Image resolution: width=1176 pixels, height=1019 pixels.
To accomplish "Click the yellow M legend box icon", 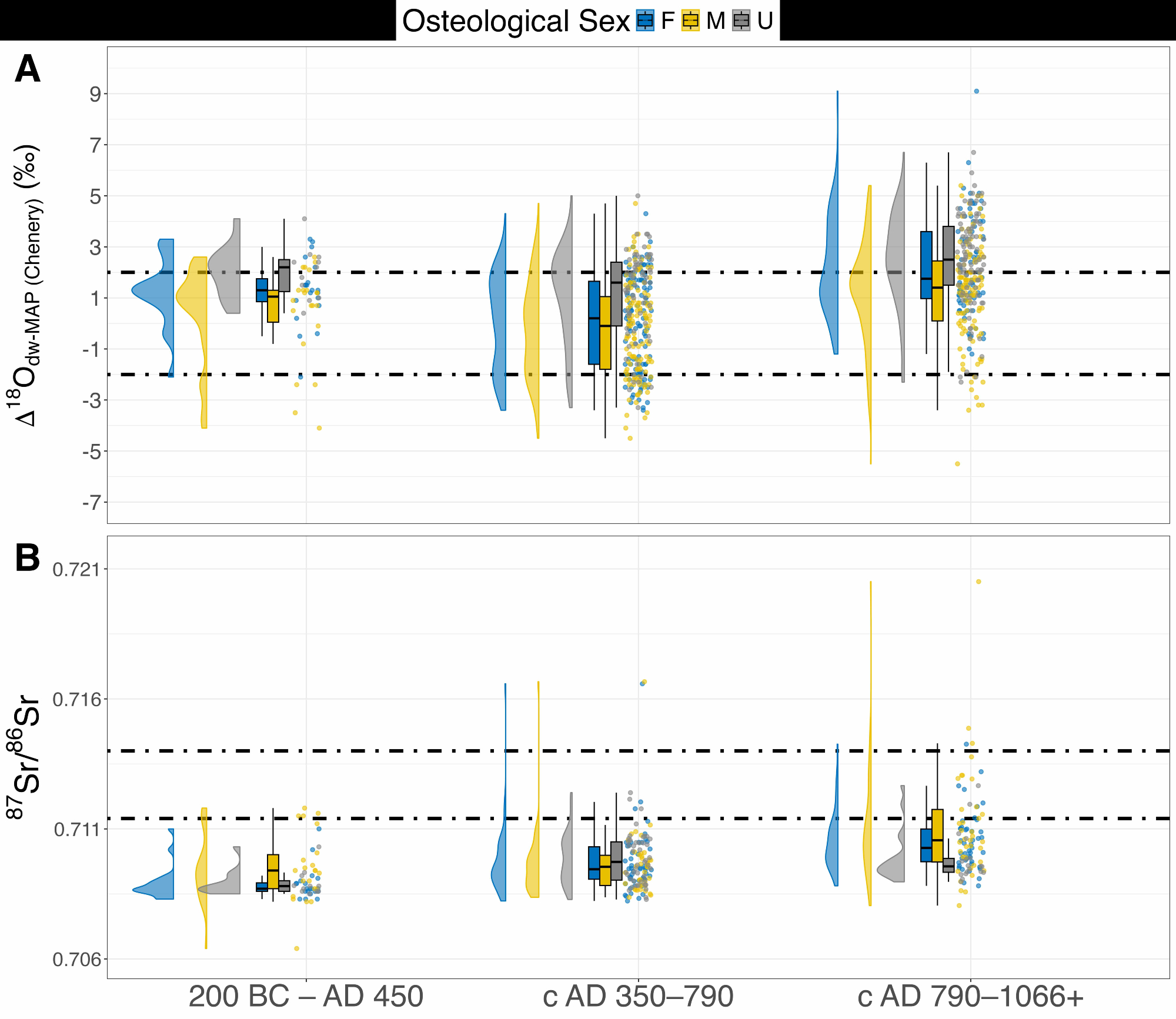I will tap(690, 21).
